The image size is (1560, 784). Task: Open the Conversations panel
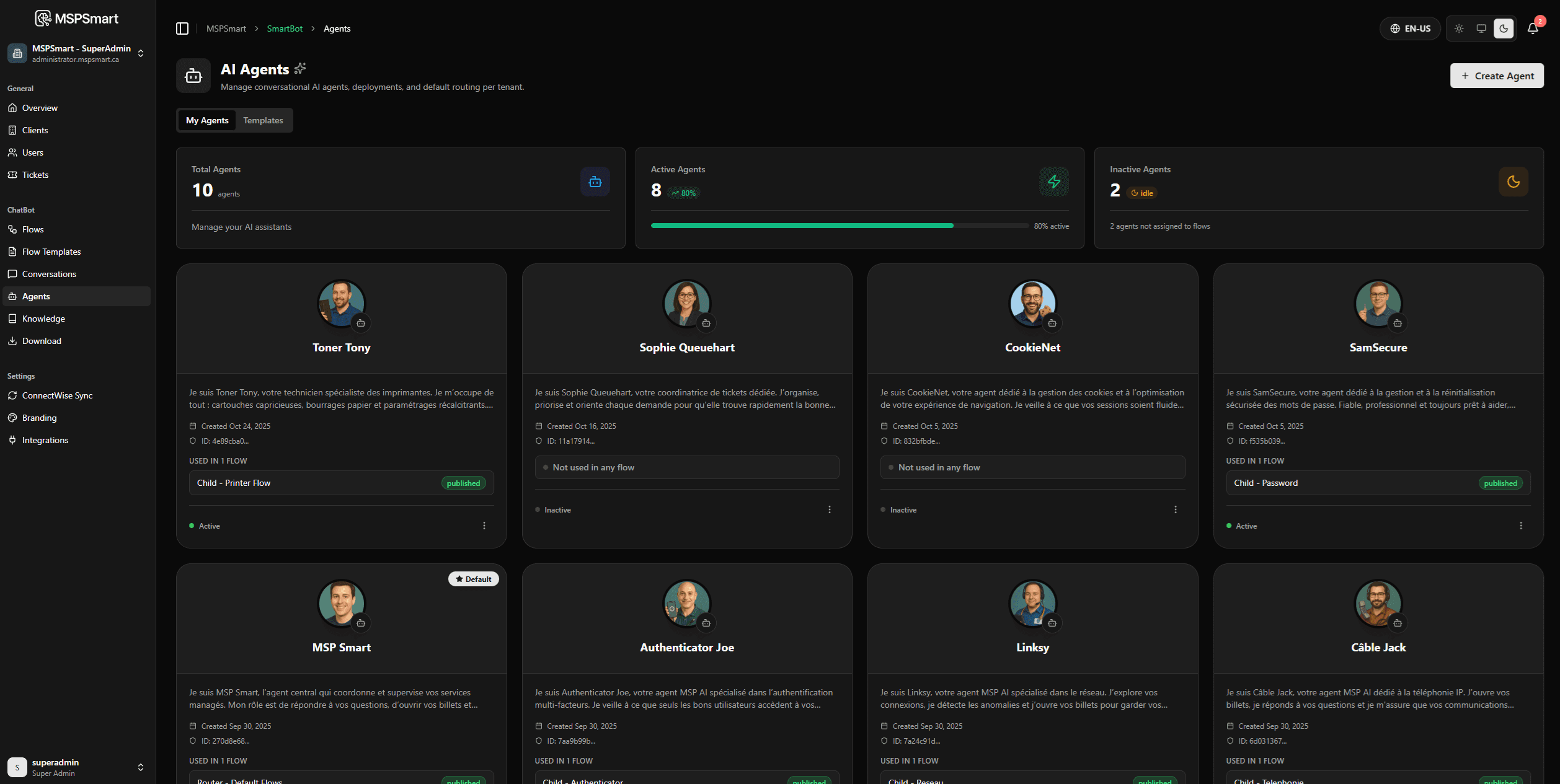tap(50, 273)
